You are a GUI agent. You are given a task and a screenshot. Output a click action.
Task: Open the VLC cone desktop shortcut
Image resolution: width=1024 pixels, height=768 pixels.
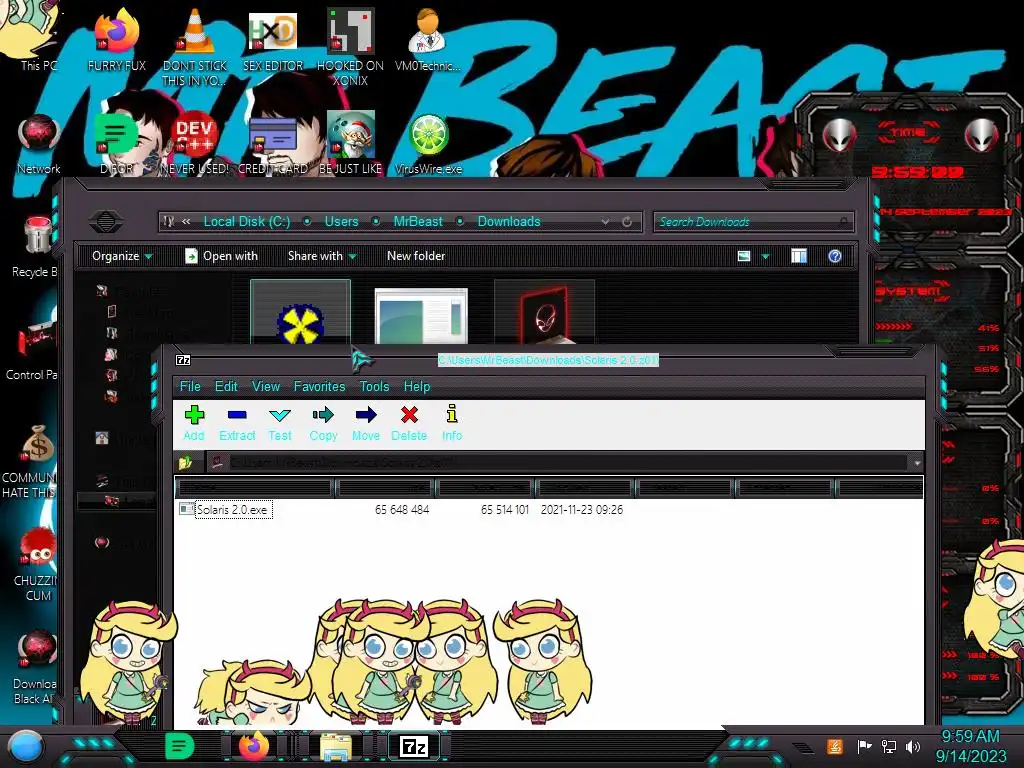(x=195, y=47)
